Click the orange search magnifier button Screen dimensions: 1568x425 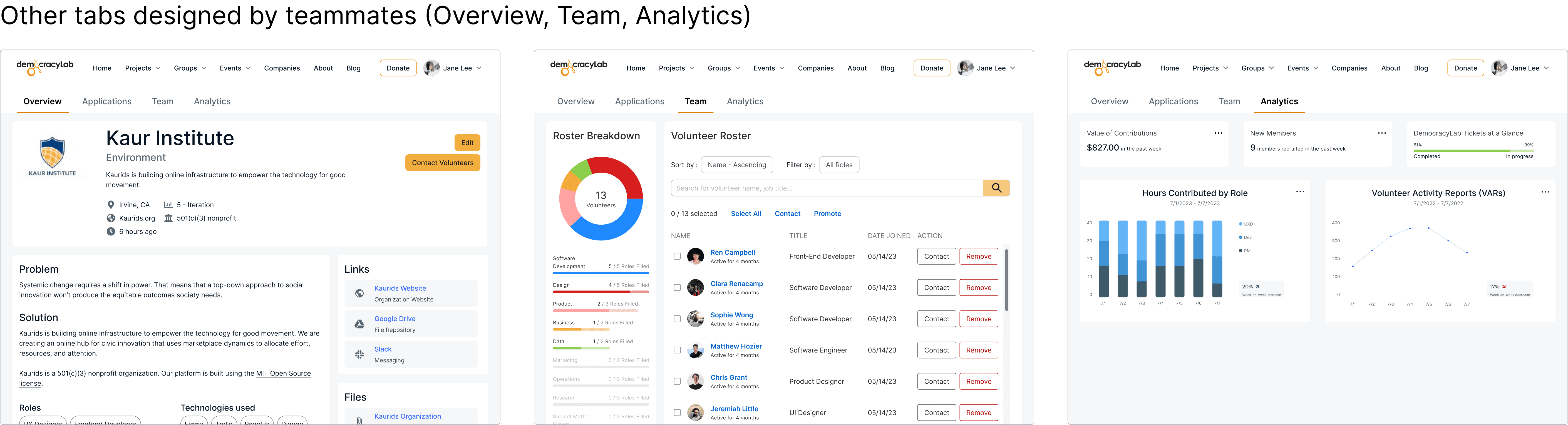point(996,188)
